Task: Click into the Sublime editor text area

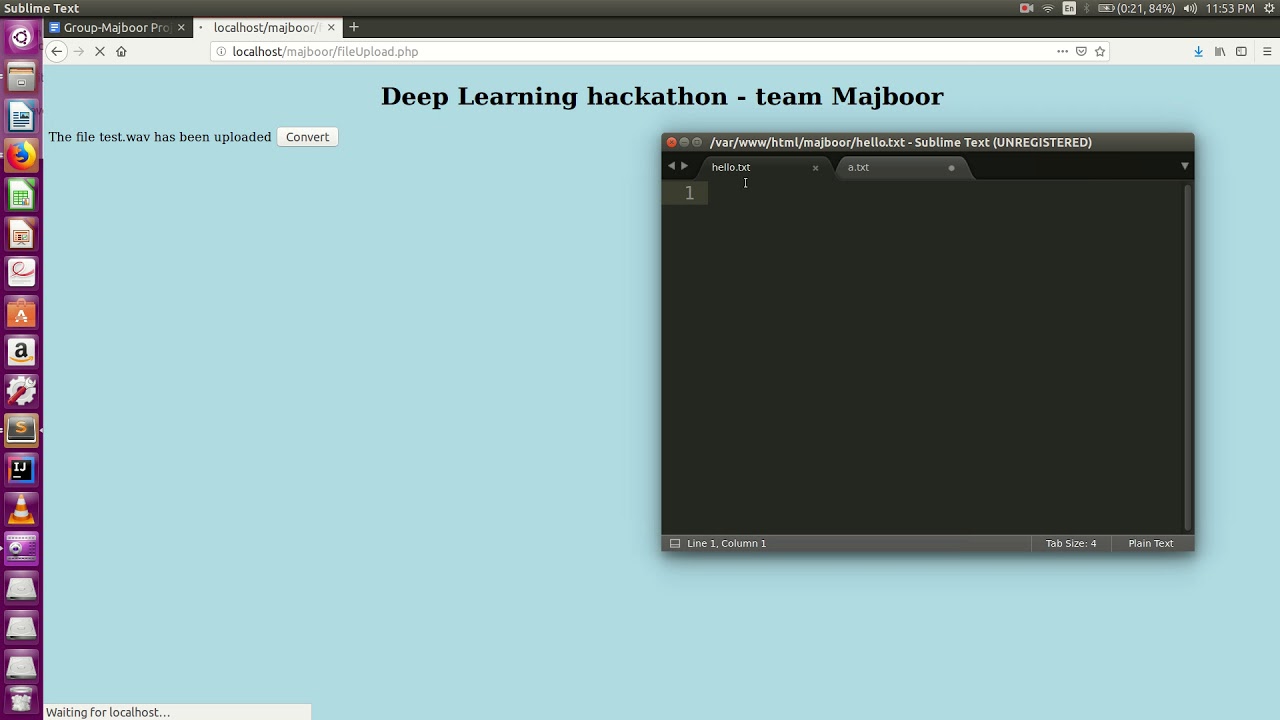Action: pyautogui.click(x=945, y=356)
